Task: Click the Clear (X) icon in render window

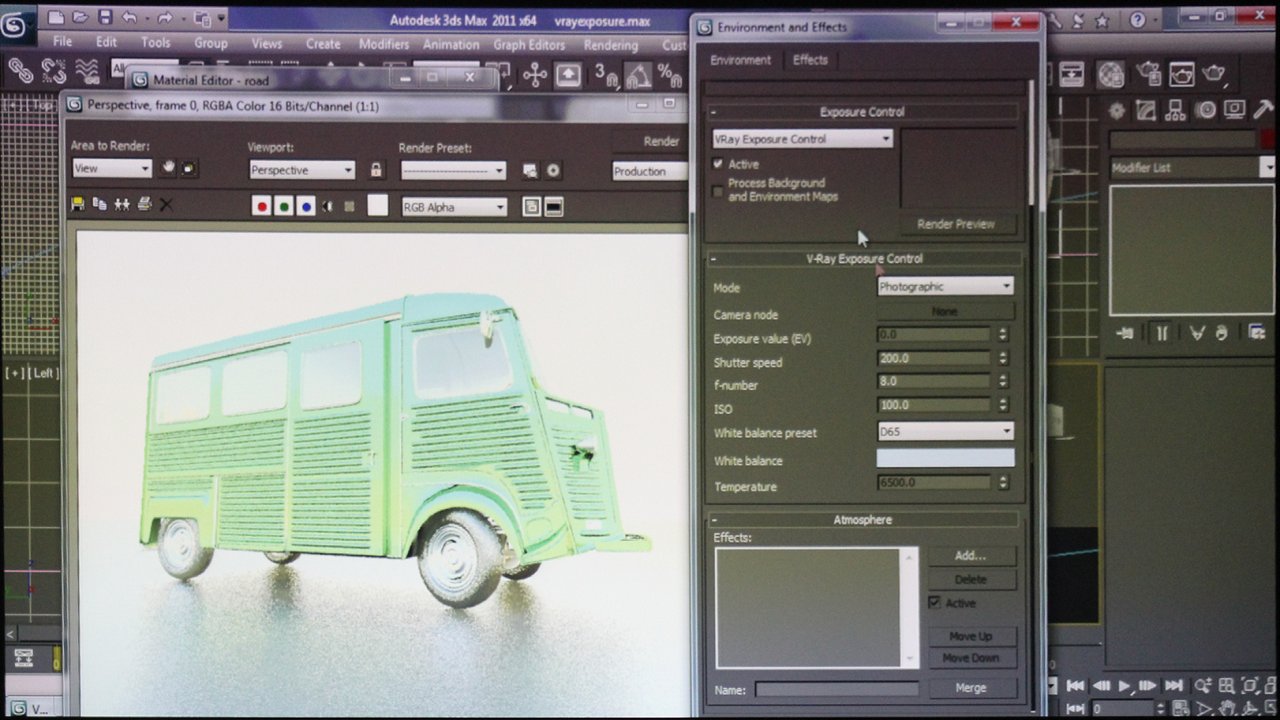Action: pos(166,205)
